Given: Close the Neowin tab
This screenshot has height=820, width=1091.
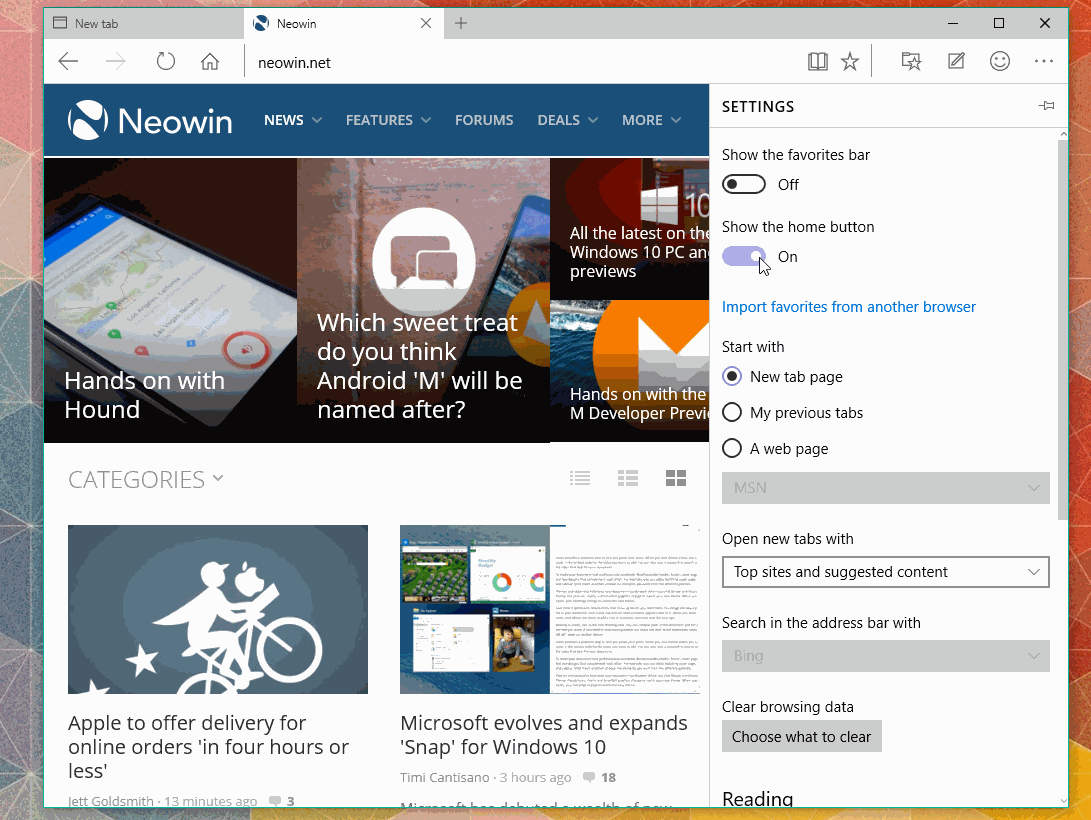Looking at the screenshot, I should (426, 24).
